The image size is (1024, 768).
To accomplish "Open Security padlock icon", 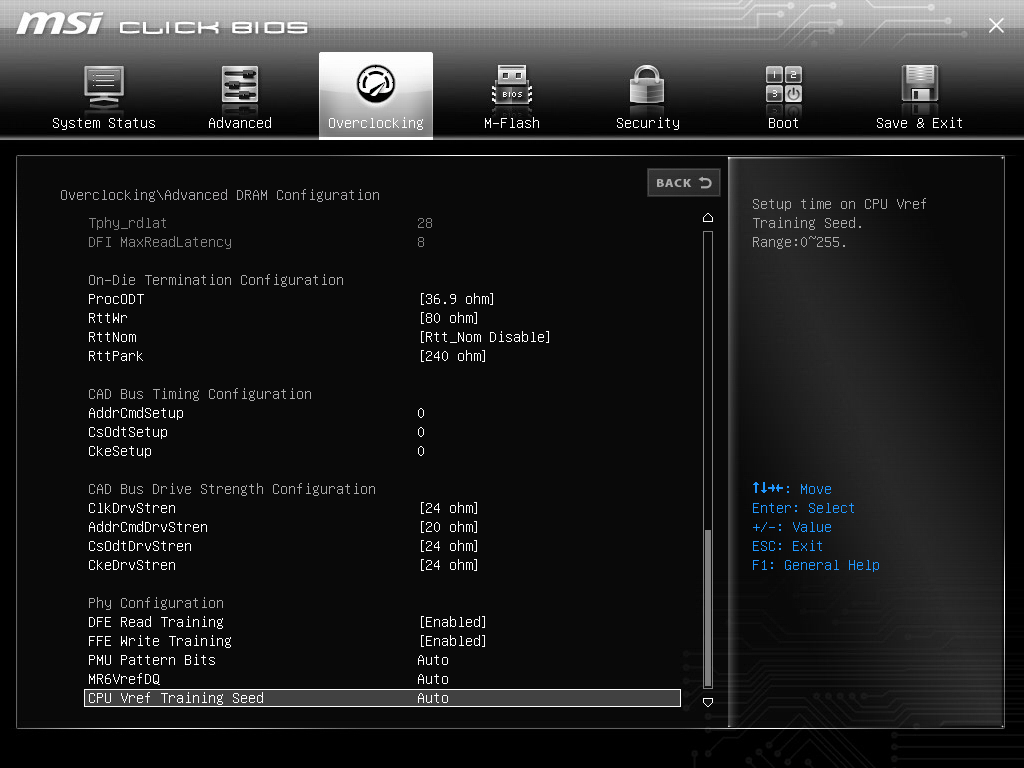I will point(647,86).
